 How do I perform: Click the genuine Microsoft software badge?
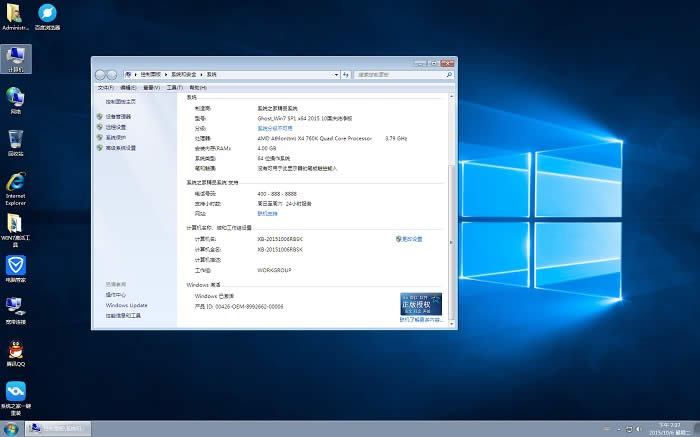tap(420, 303)
